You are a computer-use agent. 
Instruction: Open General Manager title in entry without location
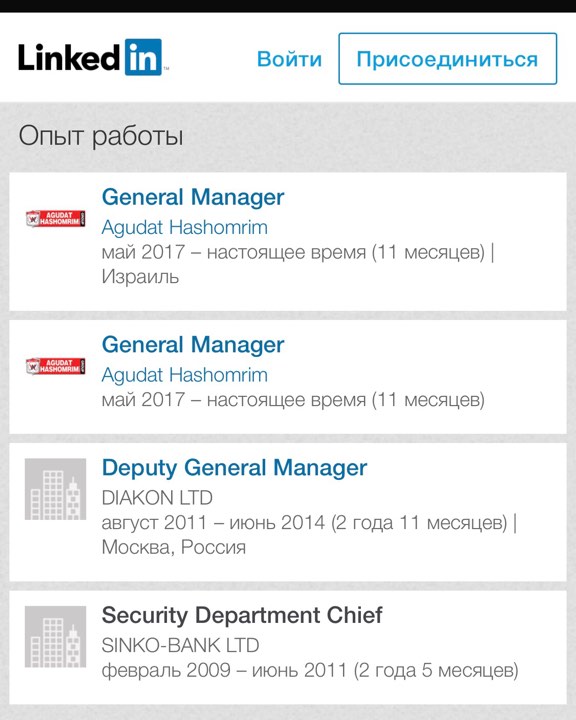pyautogui.click(x=193, y=345)
